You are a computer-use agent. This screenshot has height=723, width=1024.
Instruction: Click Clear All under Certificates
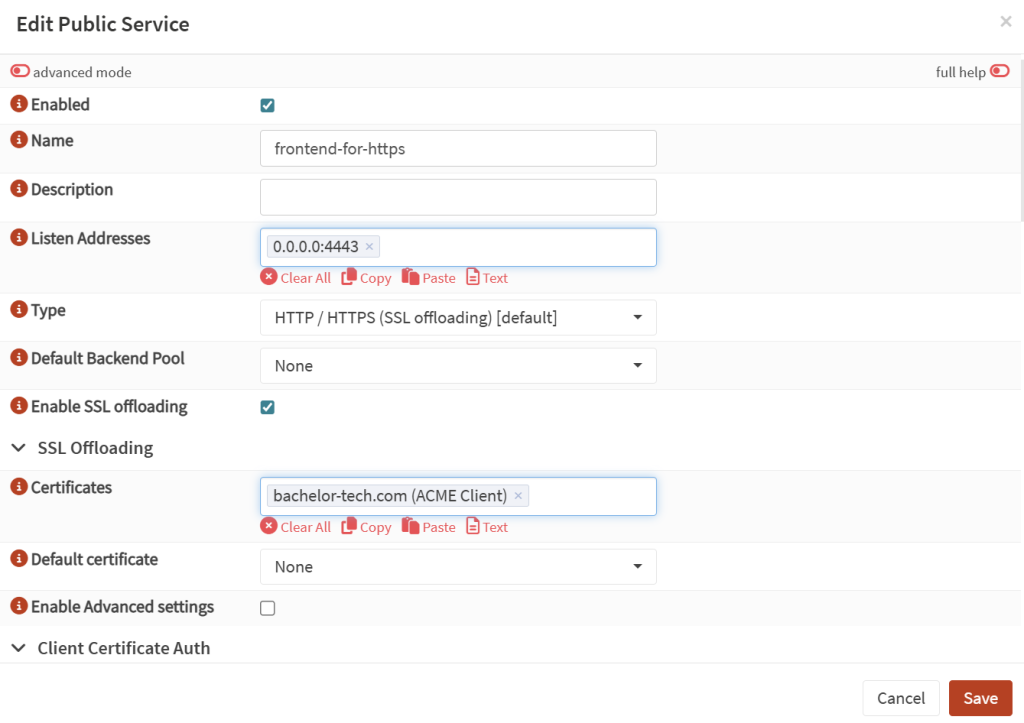(x=296, y=526)
